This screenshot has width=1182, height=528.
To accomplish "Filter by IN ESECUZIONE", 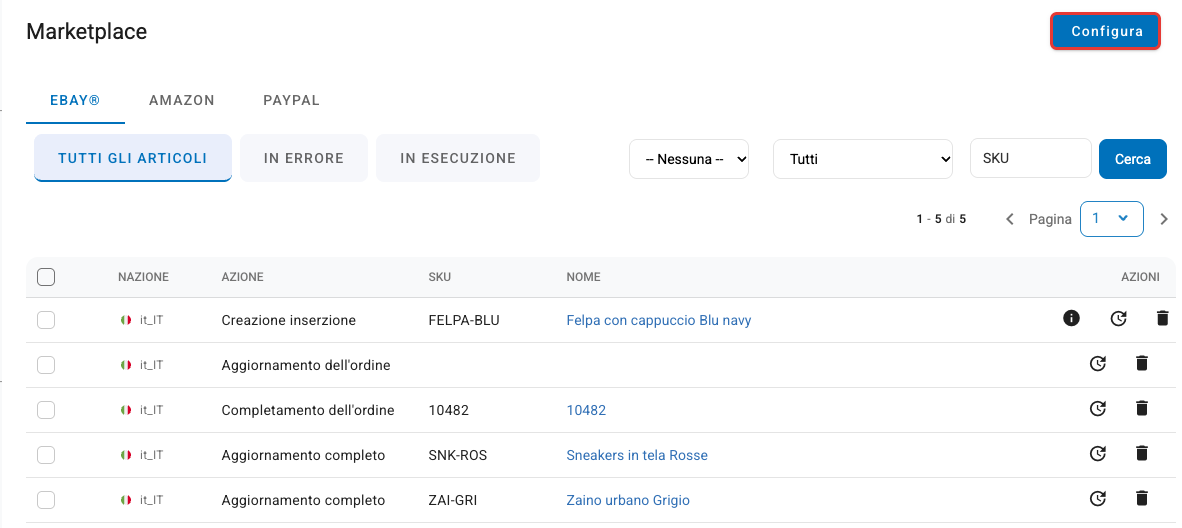I will [458, 158].
